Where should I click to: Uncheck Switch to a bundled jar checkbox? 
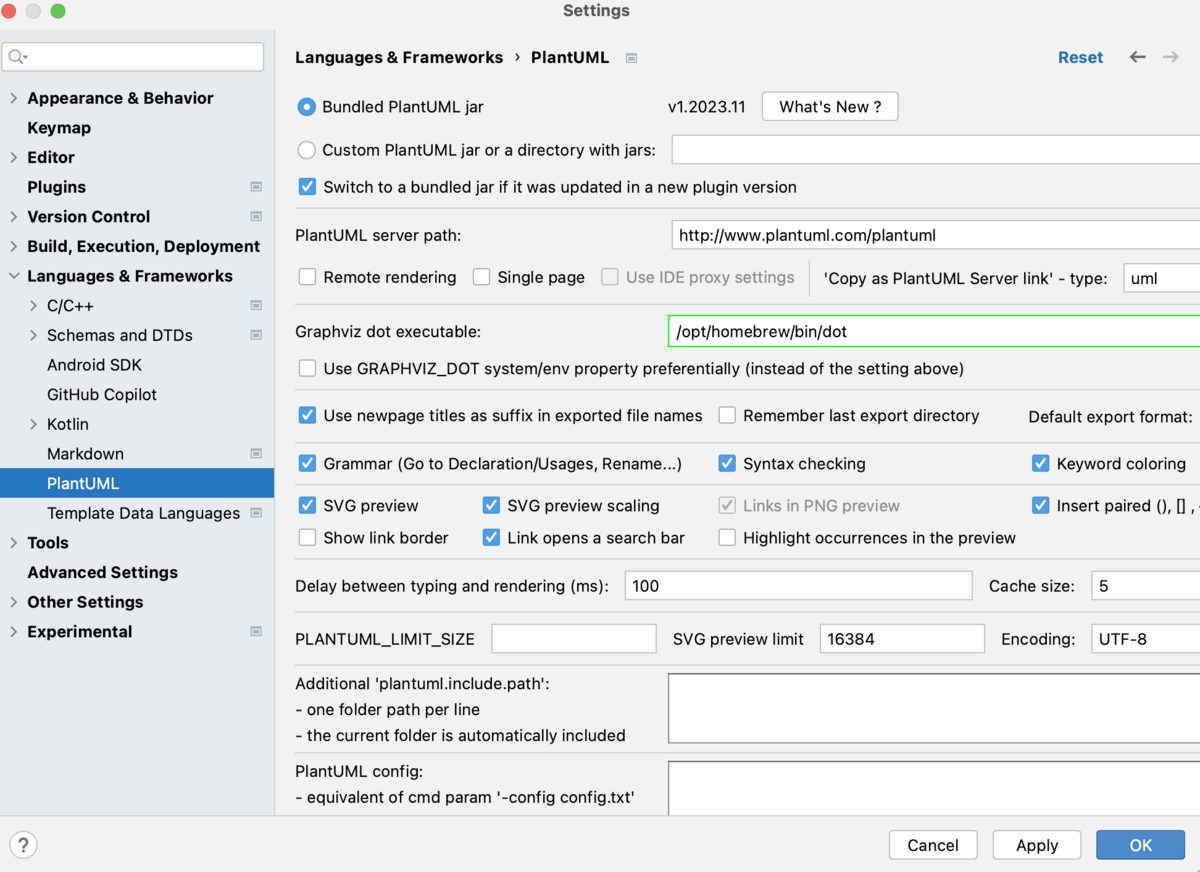308,187
